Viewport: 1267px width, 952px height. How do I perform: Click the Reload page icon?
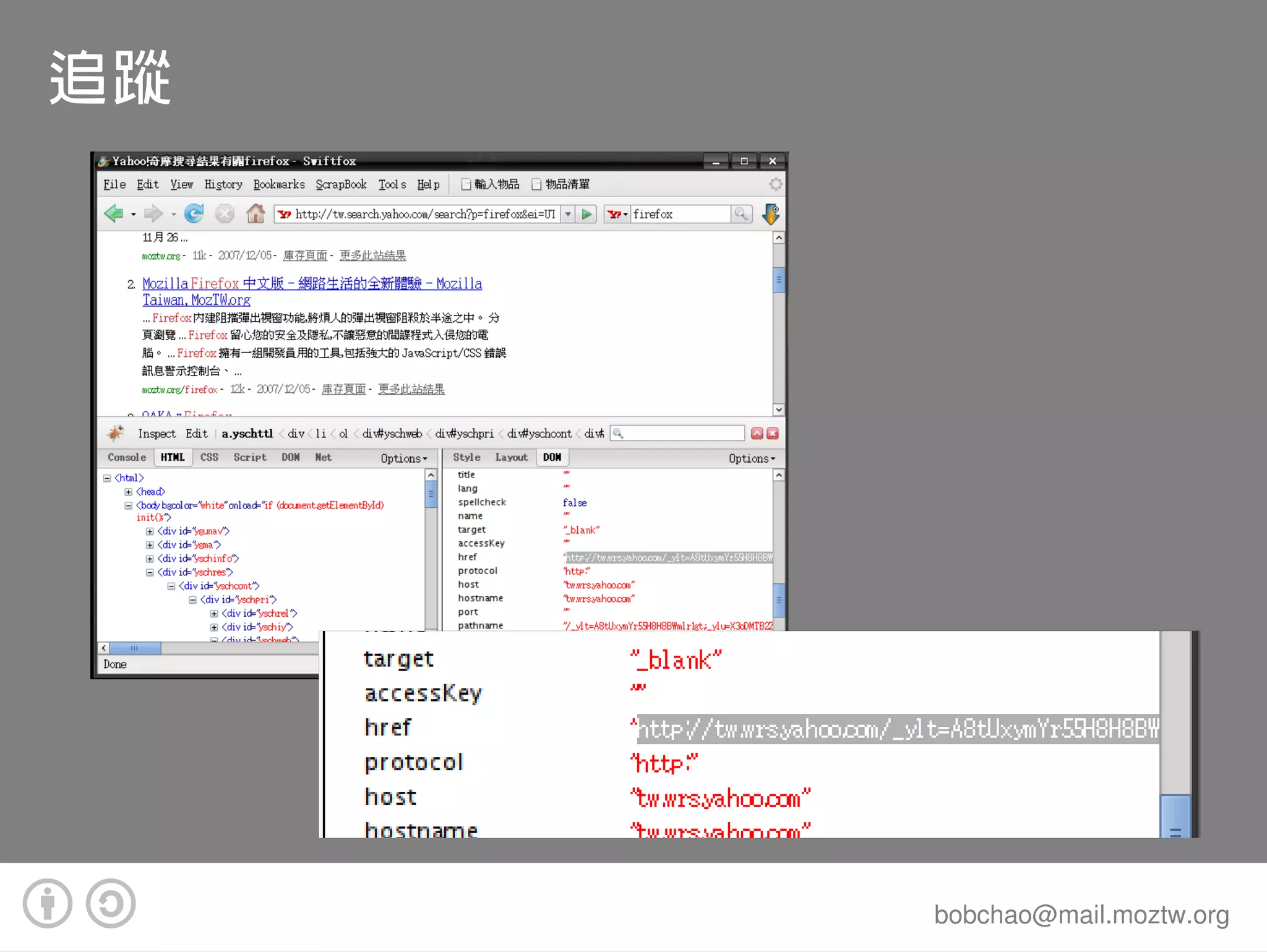point(194,214)
